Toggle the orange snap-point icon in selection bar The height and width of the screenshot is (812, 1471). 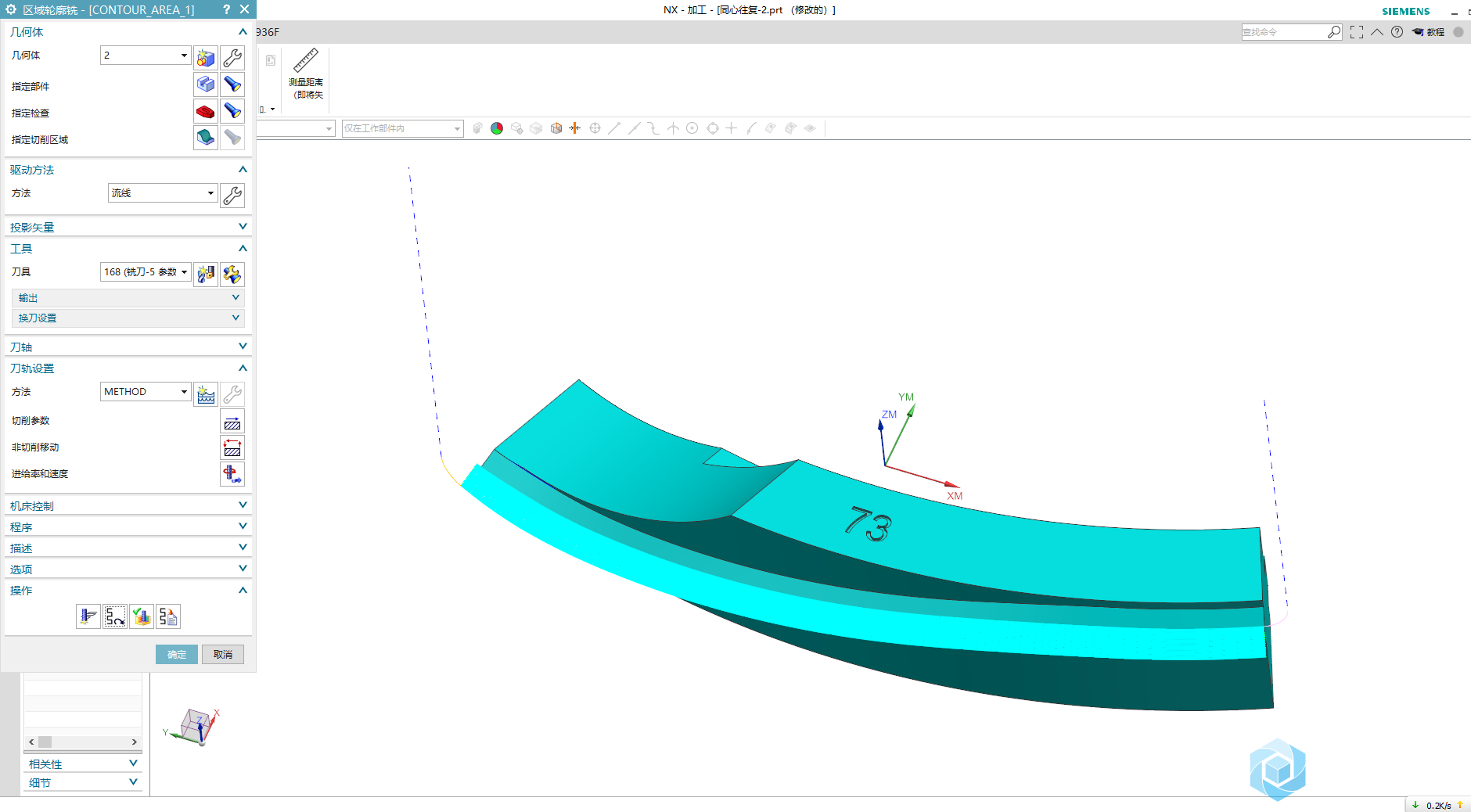pyautogui.click(x=575, y=128)
